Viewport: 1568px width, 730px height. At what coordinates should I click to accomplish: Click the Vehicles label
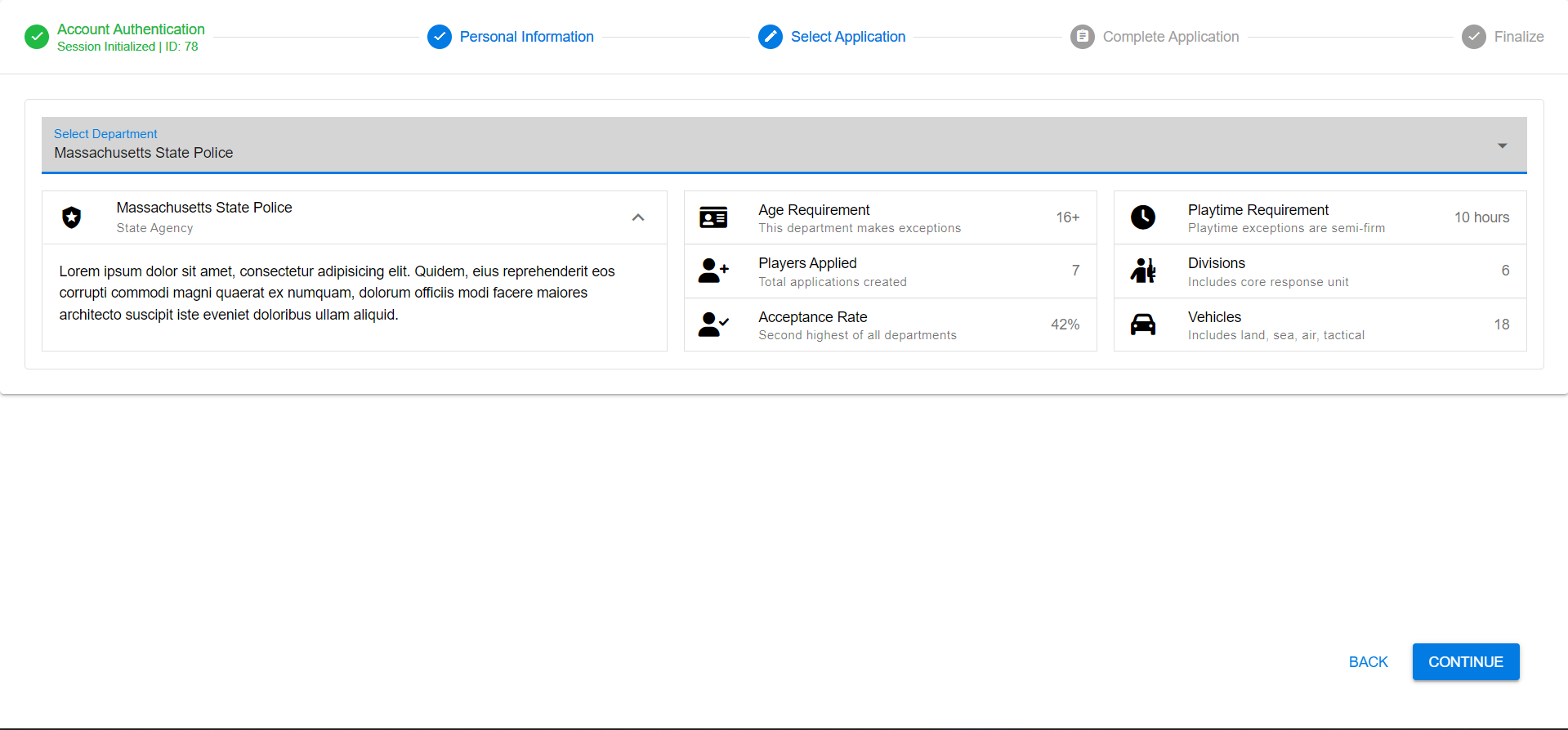coord(1214,317)
